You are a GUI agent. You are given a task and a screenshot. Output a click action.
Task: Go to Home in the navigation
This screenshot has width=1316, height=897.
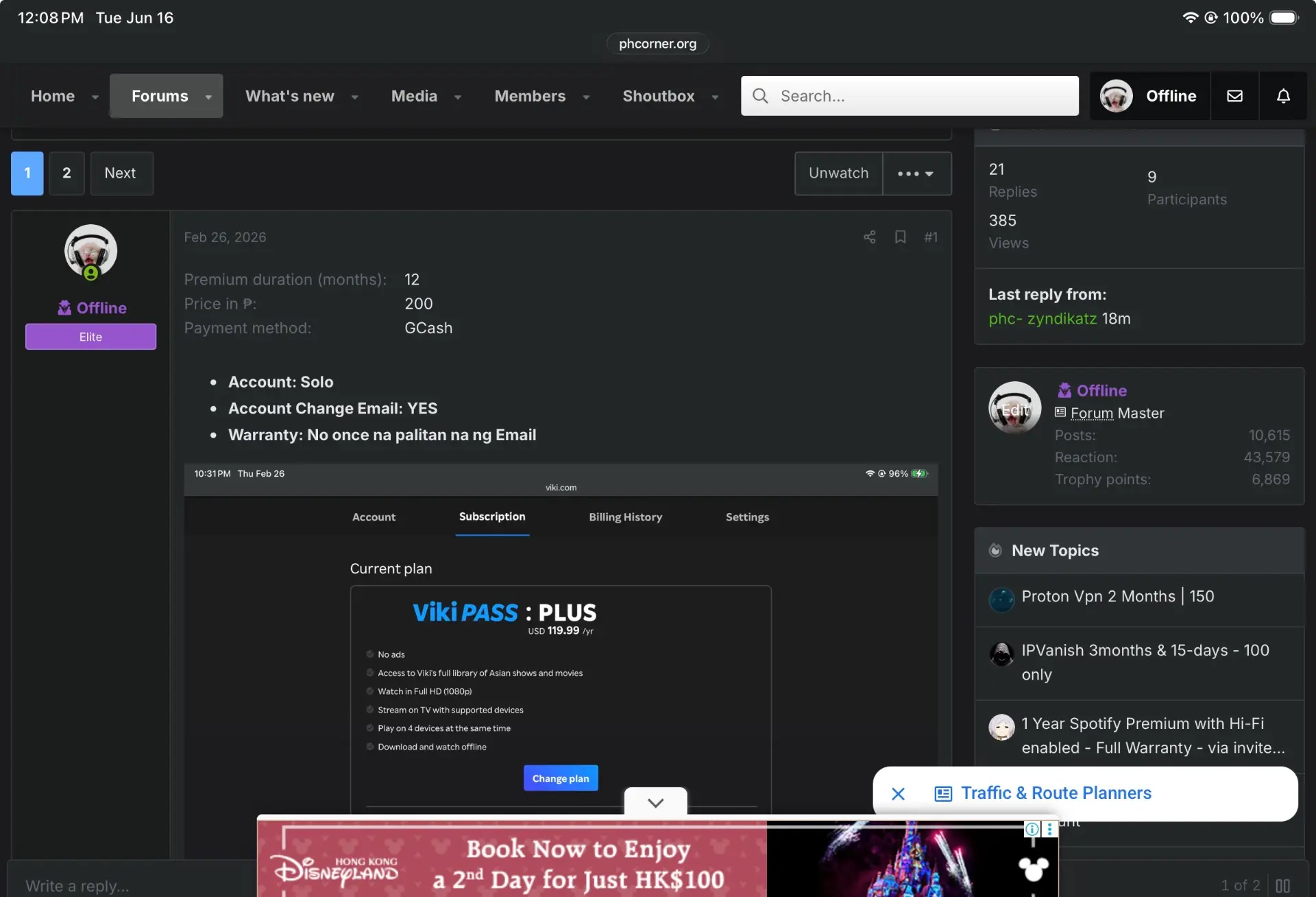click(x=53, y=96)
